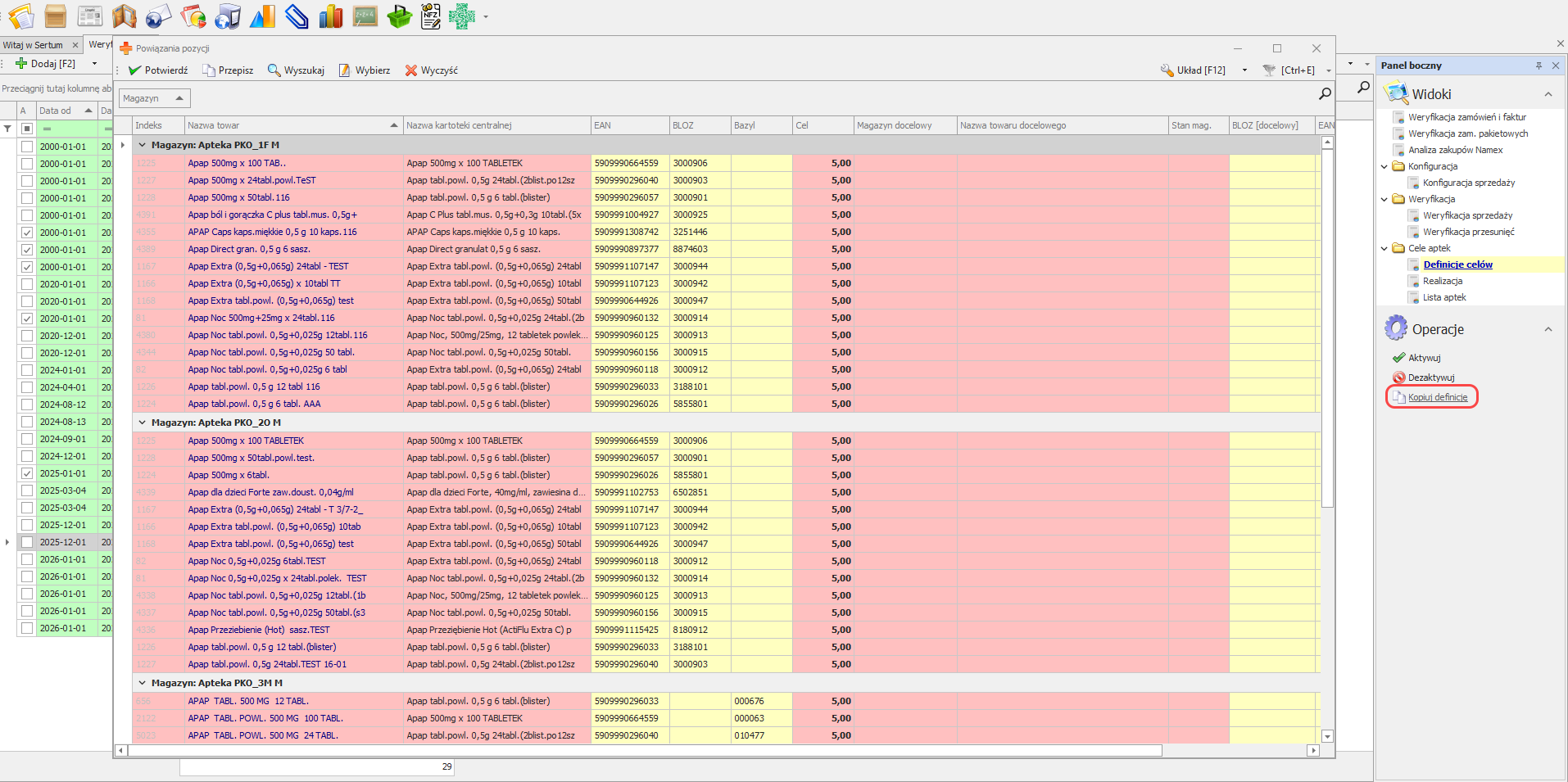Collapse the Magazyn: Apteka PKO_20 M group
The width and height of the screenshot is (1568, 782).
[x=142, y=423]
